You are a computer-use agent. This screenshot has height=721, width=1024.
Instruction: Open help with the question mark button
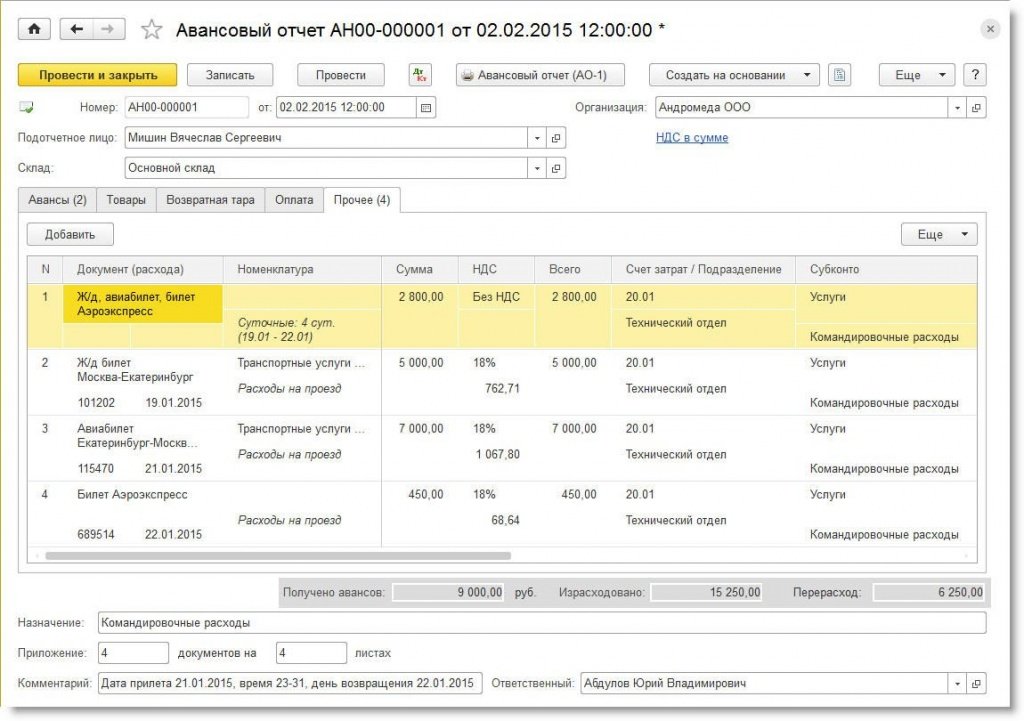click(975, 75)
